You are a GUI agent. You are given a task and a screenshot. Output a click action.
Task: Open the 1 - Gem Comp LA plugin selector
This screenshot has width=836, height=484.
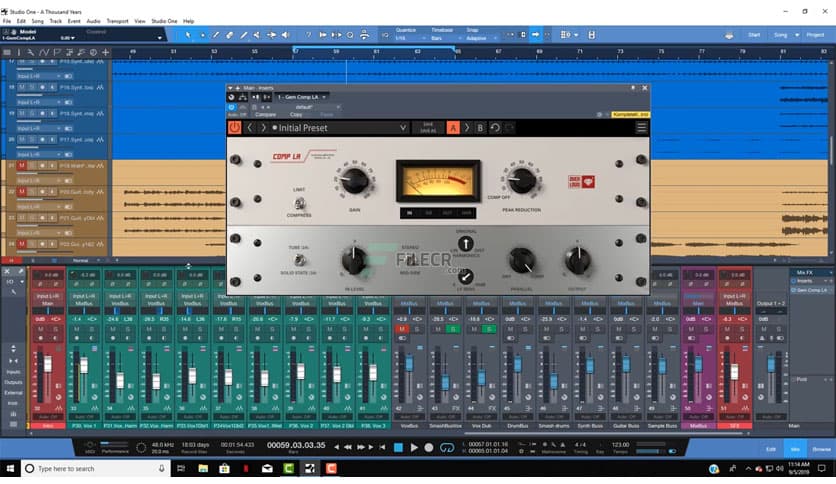tap(302, 97)
